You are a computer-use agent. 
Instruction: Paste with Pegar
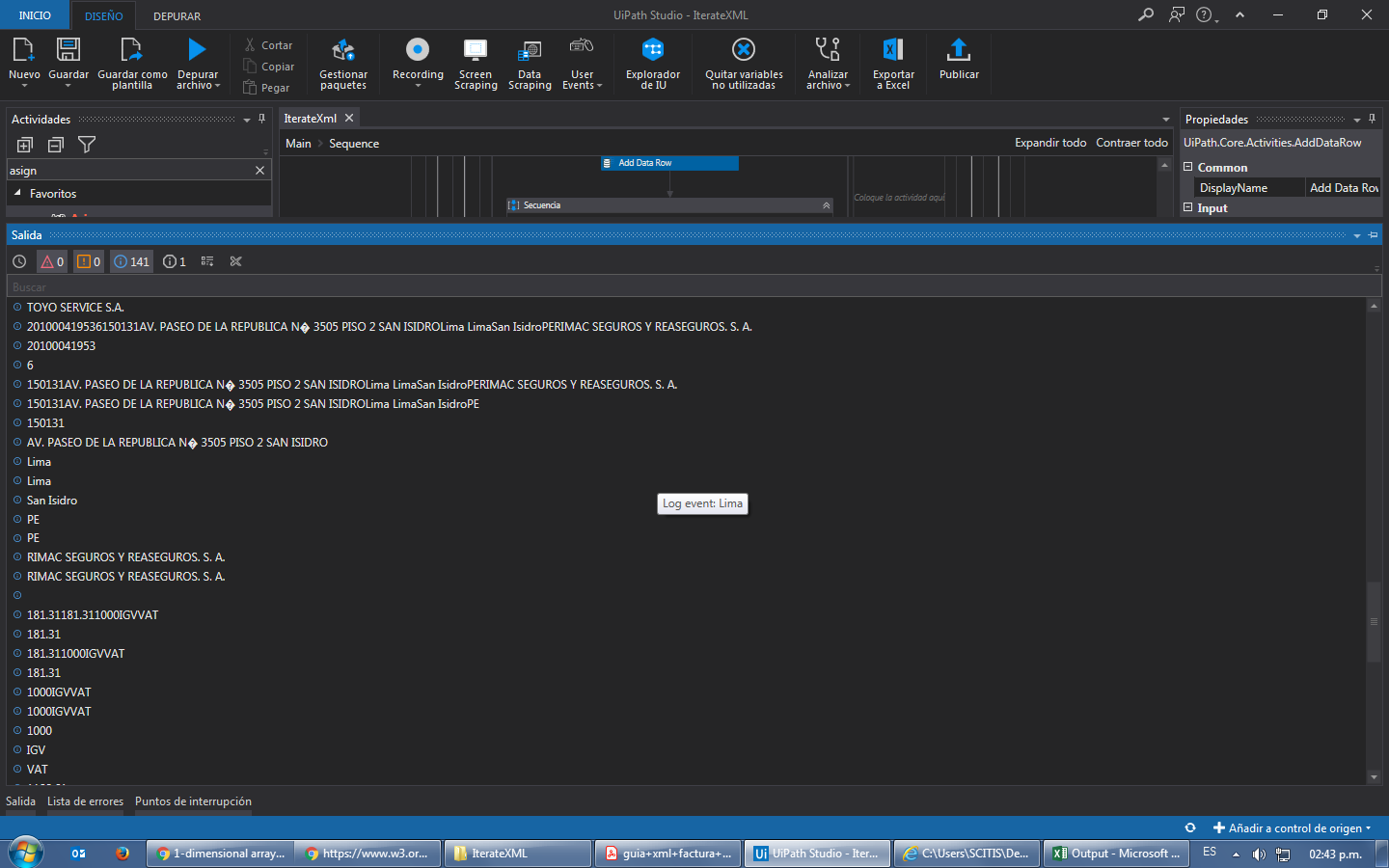(x=266, y=88)
